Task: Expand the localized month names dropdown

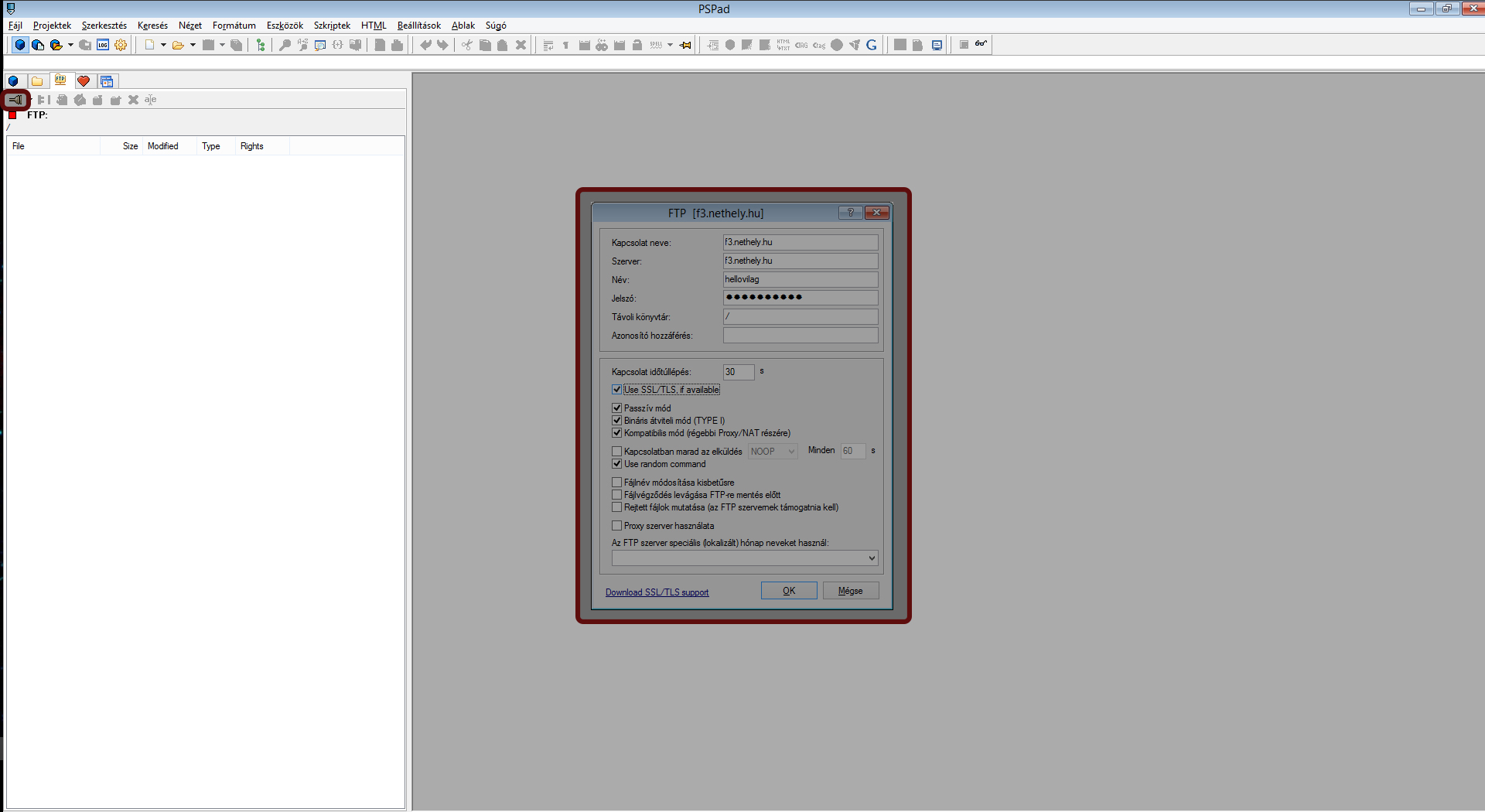Action: (872, 558)
